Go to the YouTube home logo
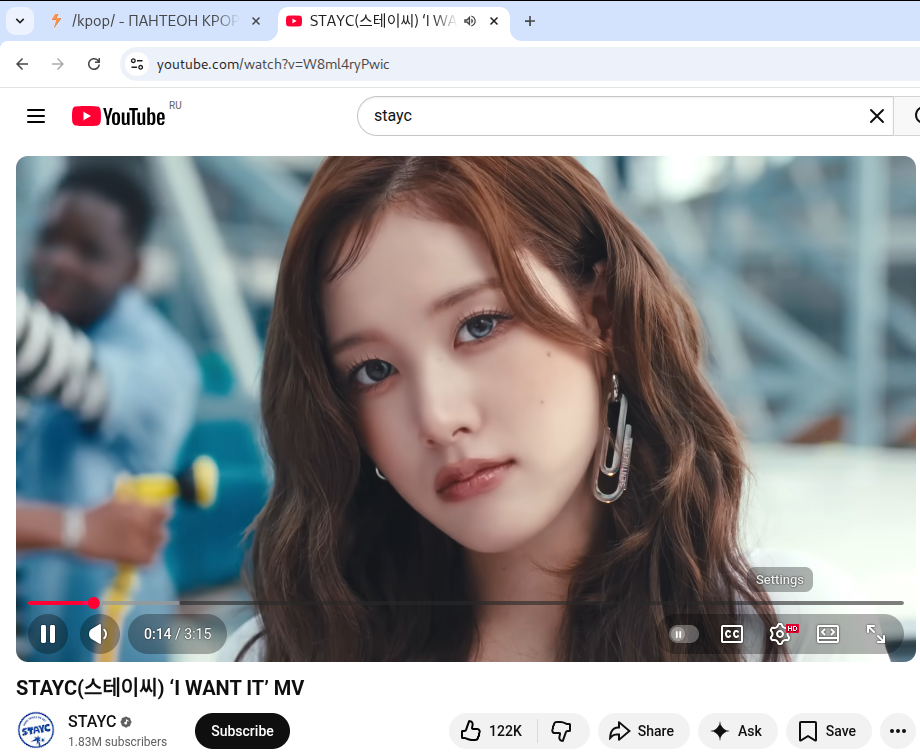Screen dimensions: 920x755 (x=119, y=116)
